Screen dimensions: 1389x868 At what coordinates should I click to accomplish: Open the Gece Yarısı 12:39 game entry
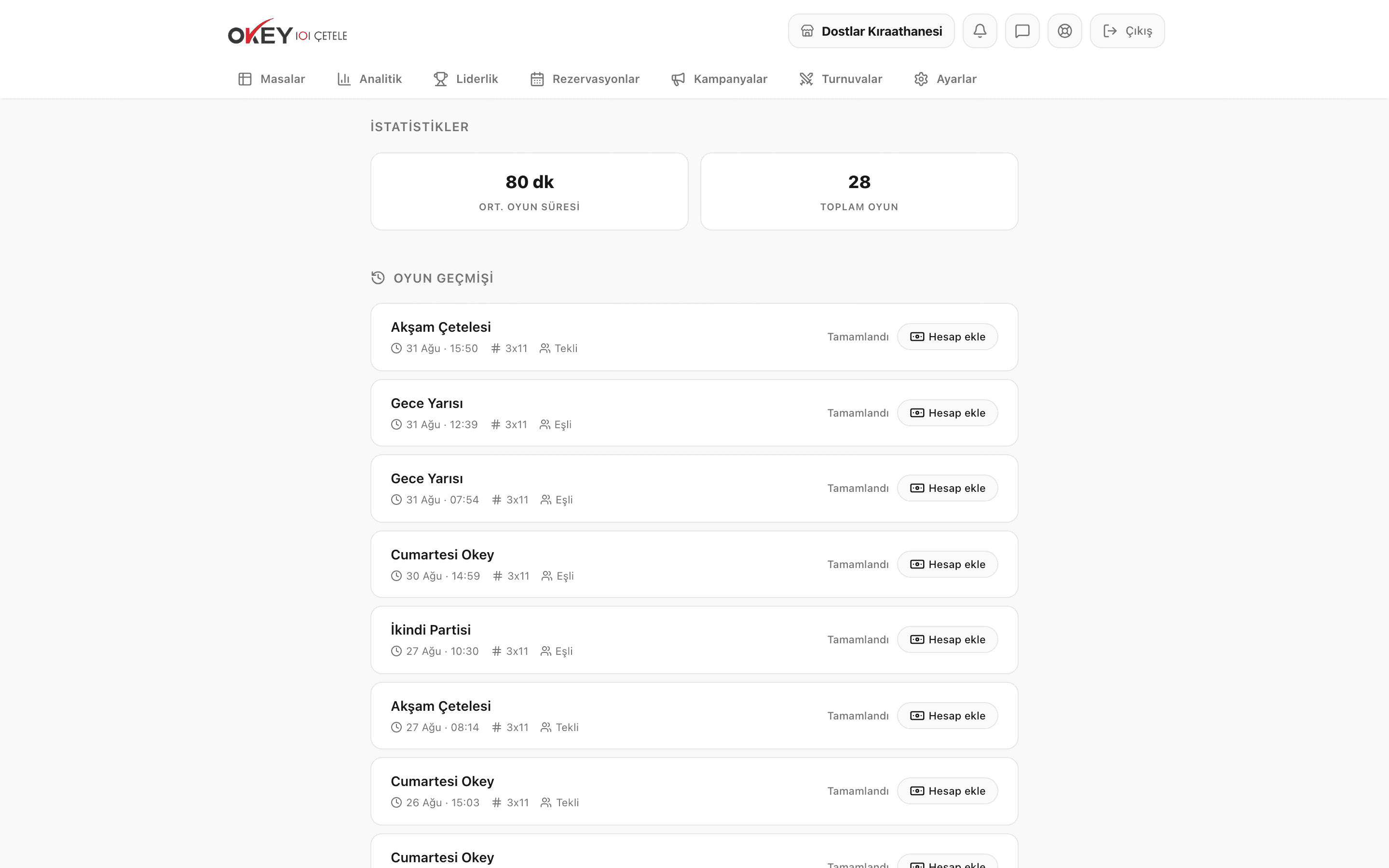pos(694,413)
